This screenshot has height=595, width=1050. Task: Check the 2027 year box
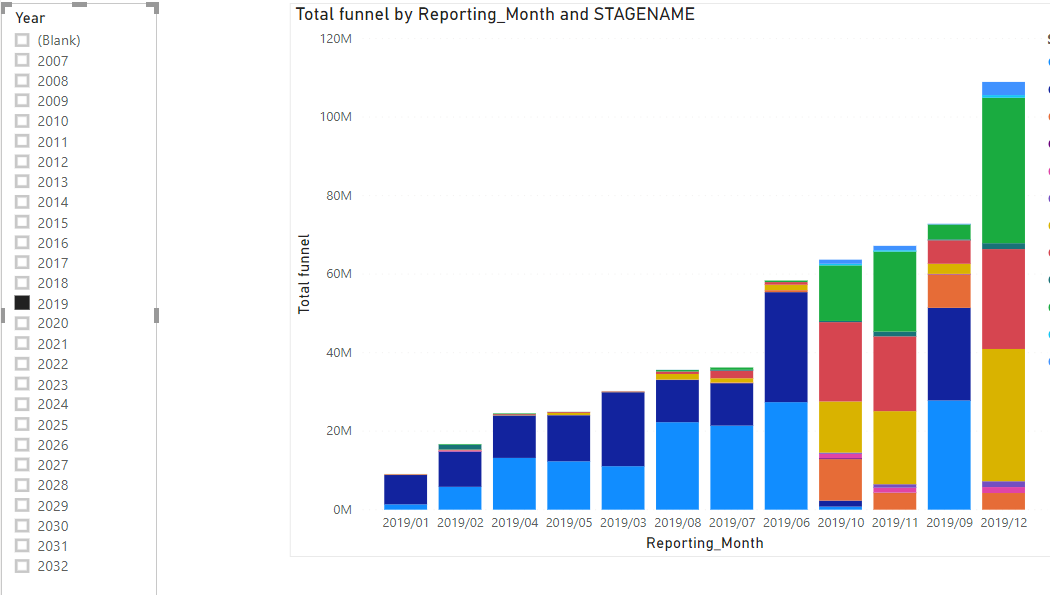click(22, 464)
